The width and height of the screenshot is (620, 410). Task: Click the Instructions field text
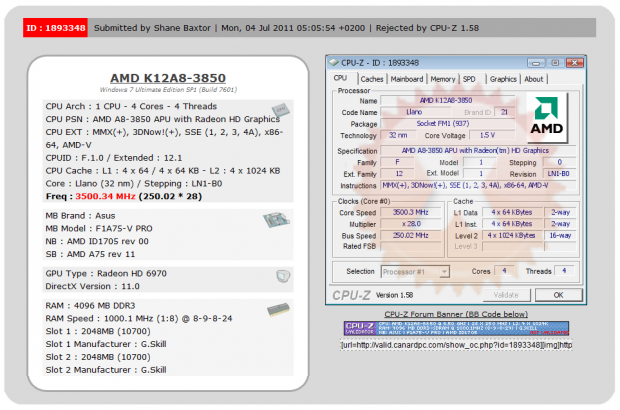point(478,185)
